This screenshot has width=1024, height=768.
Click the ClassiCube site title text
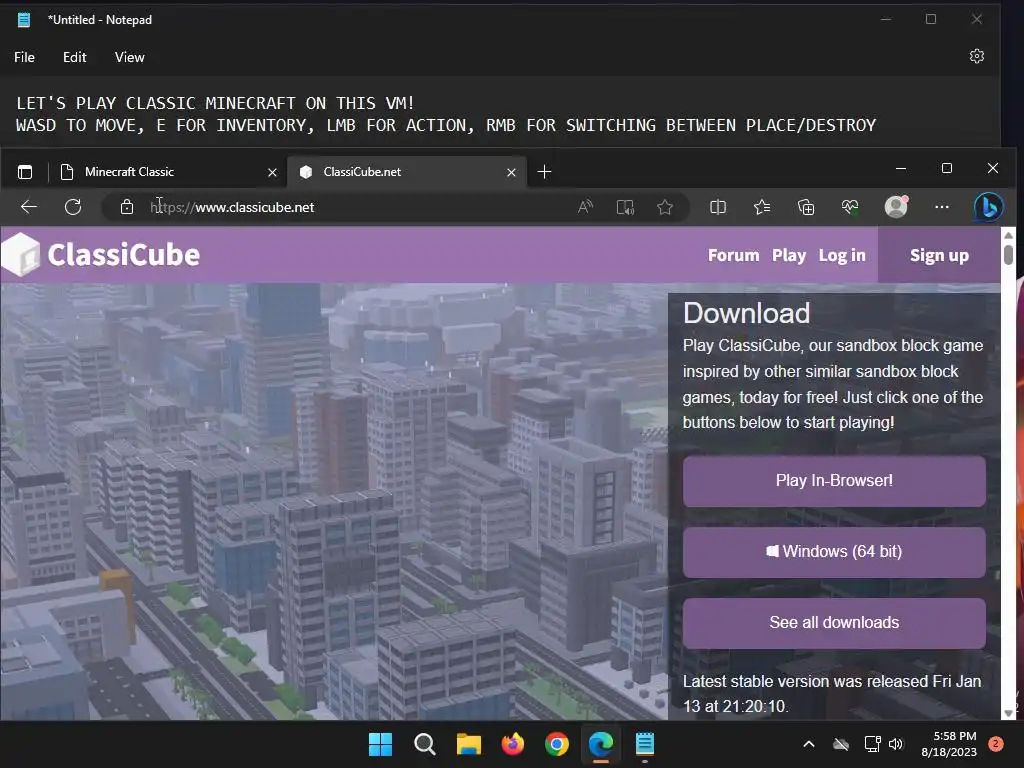[x=123, y=255]
